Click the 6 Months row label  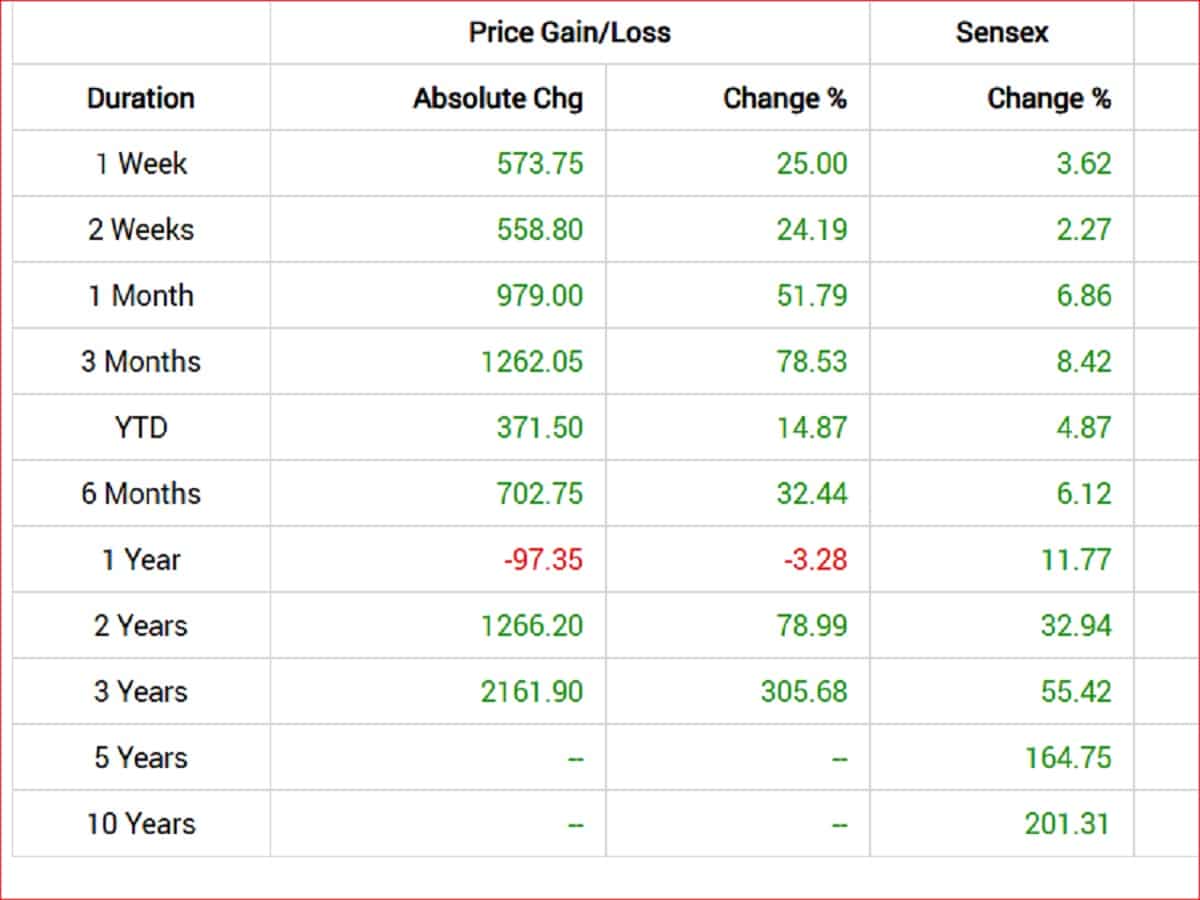(x=141, y=494)
